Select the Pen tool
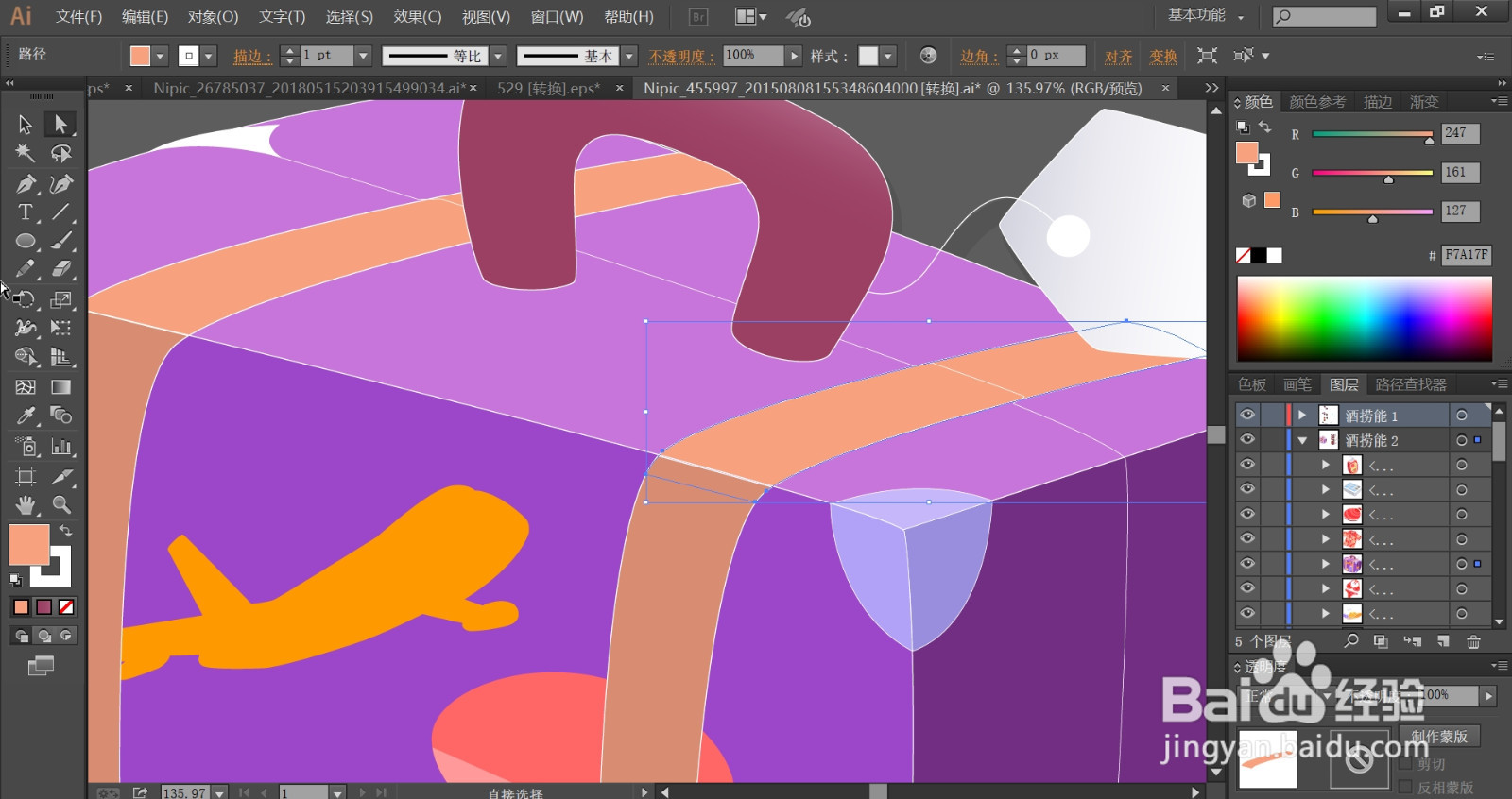Screen dimensions: 1512x799 click(26, 183)
